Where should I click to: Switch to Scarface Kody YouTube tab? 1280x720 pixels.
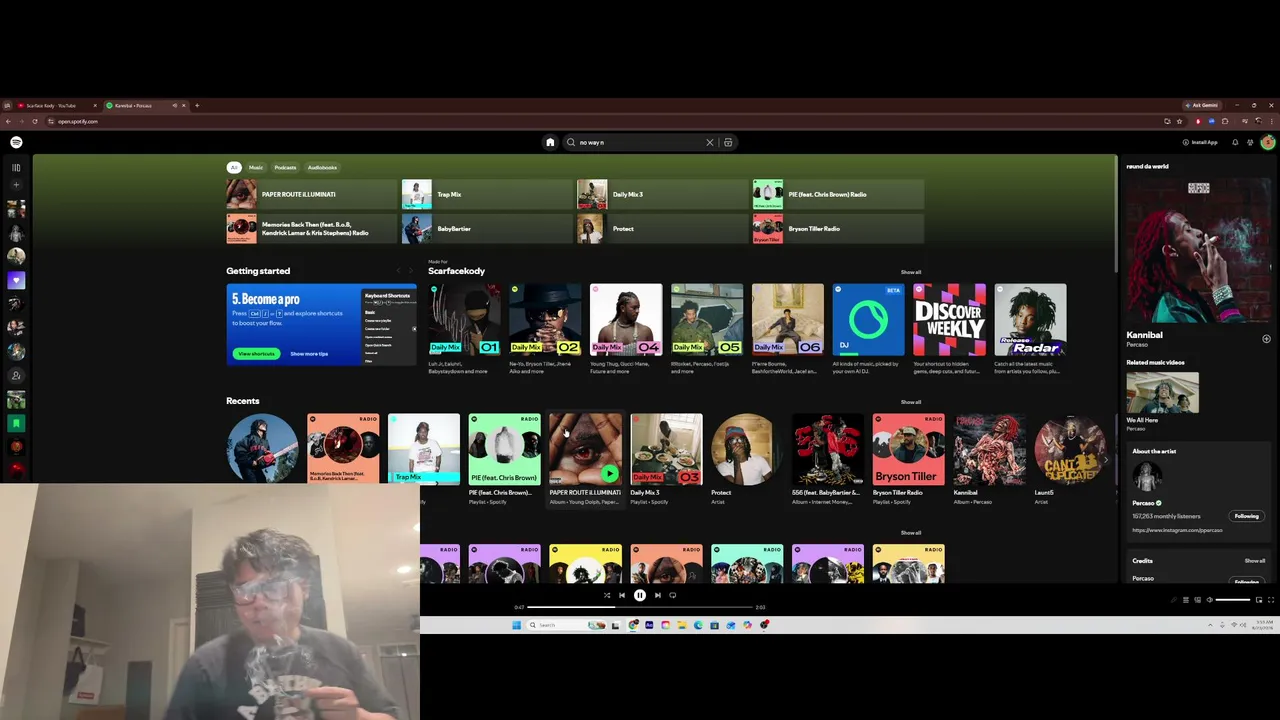(55, 105)
